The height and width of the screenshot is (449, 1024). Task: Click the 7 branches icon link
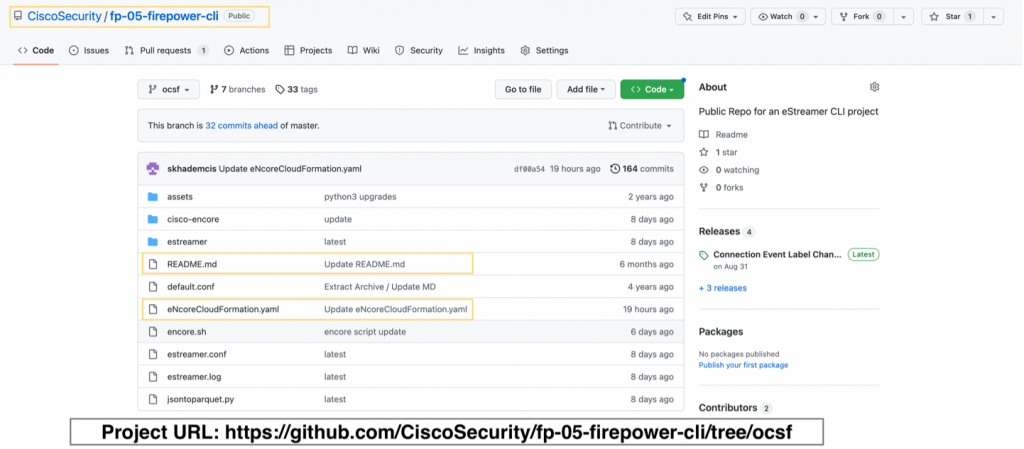pyautogui.click(x=215, y=89)
